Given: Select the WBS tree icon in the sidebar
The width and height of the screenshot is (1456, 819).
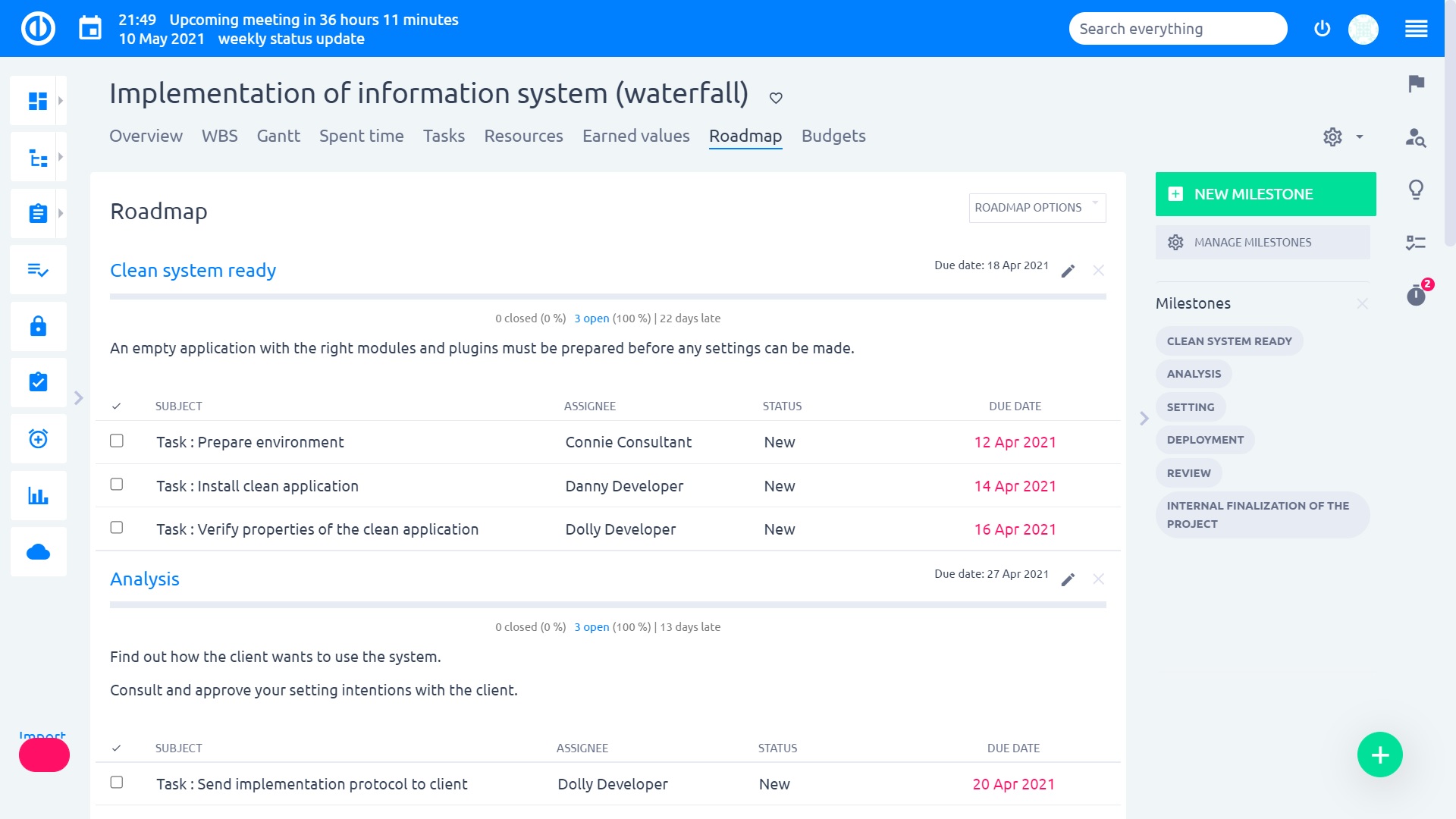Looking at the screenshot, I should click(37, 156).
